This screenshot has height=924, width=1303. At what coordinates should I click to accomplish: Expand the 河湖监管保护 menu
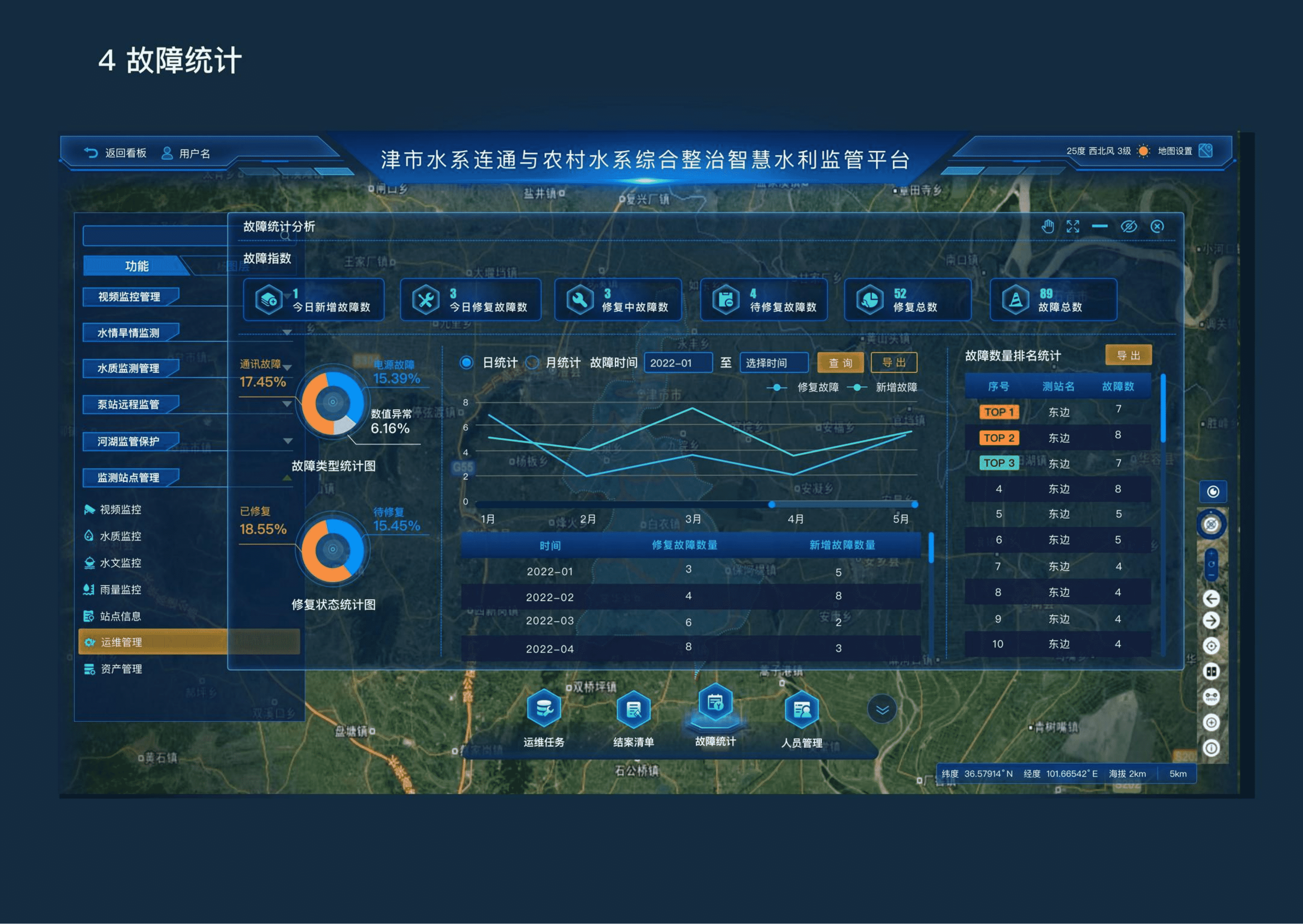point(131,441)
